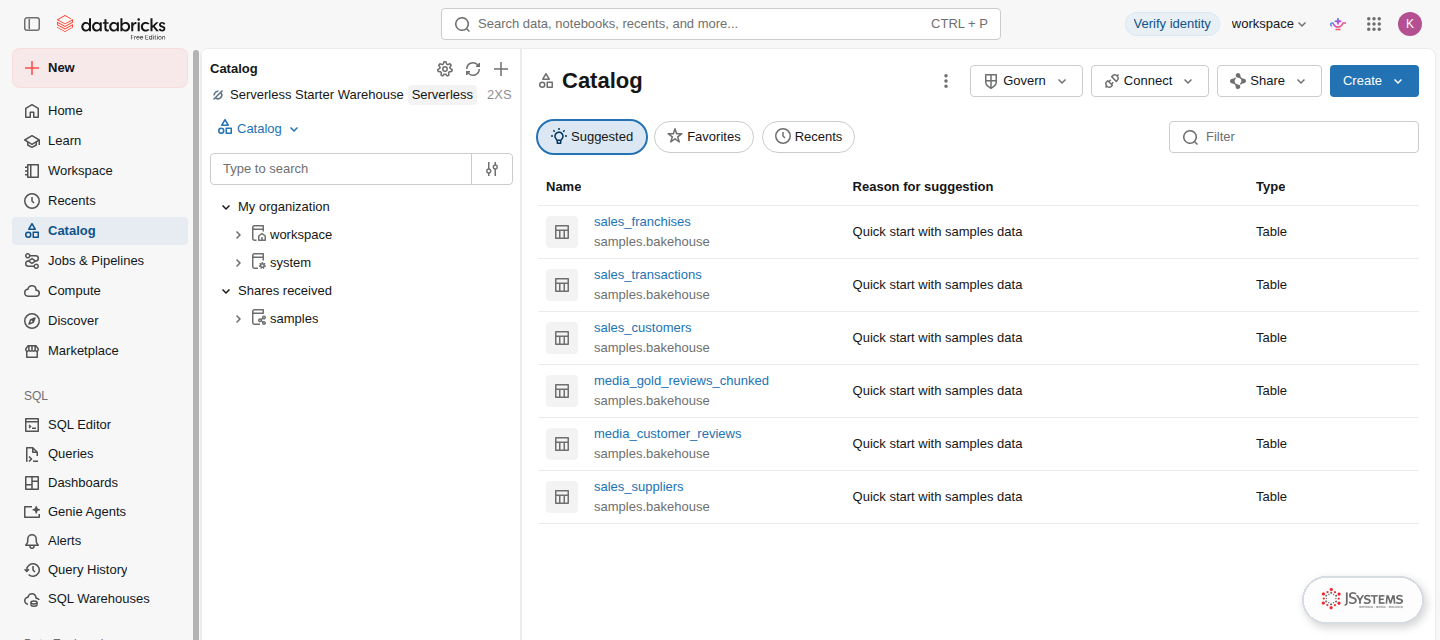Open Query History in sidebar

pyautogui.click(x=100, y=570)
